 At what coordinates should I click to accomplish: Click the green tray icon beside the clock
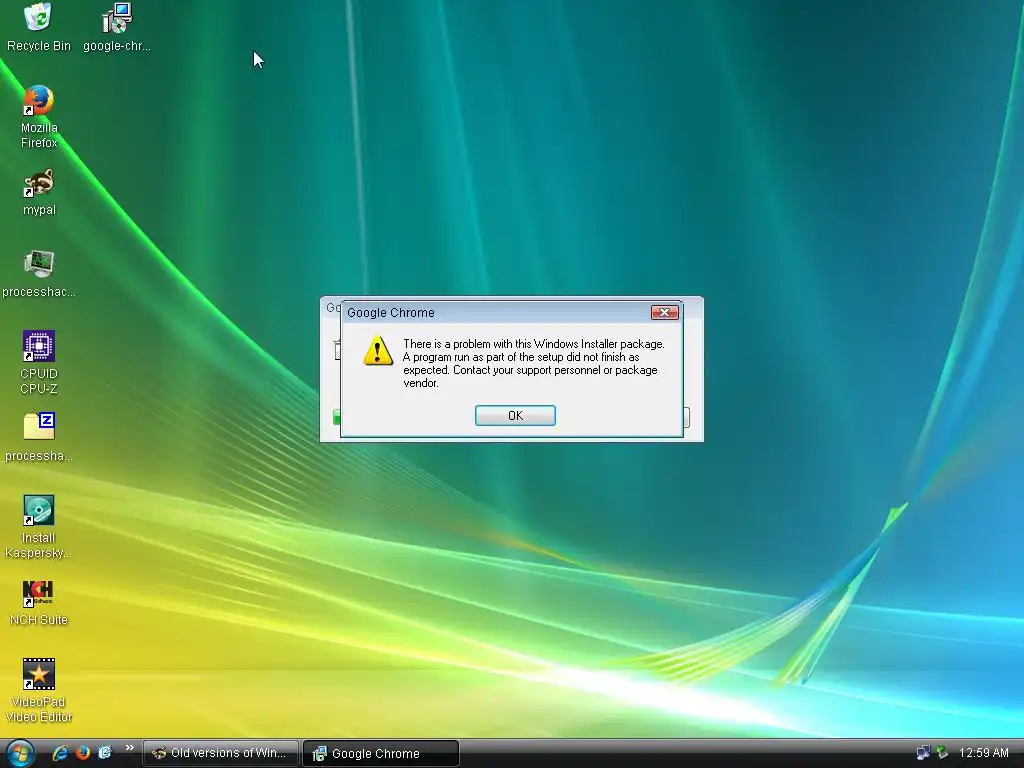pos(942,753)
